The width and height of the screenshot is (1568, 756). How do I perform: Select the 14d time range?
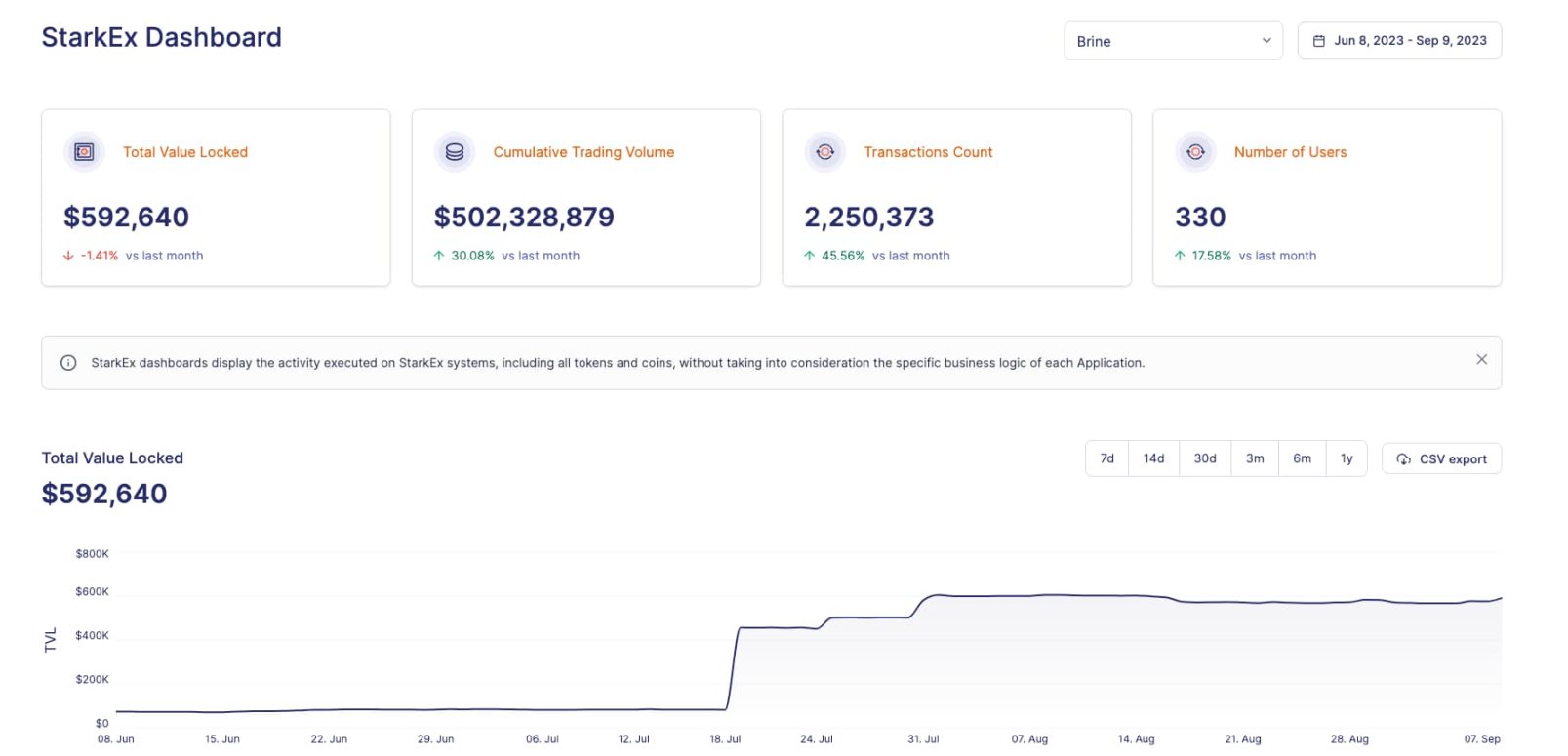[1154, 458]
